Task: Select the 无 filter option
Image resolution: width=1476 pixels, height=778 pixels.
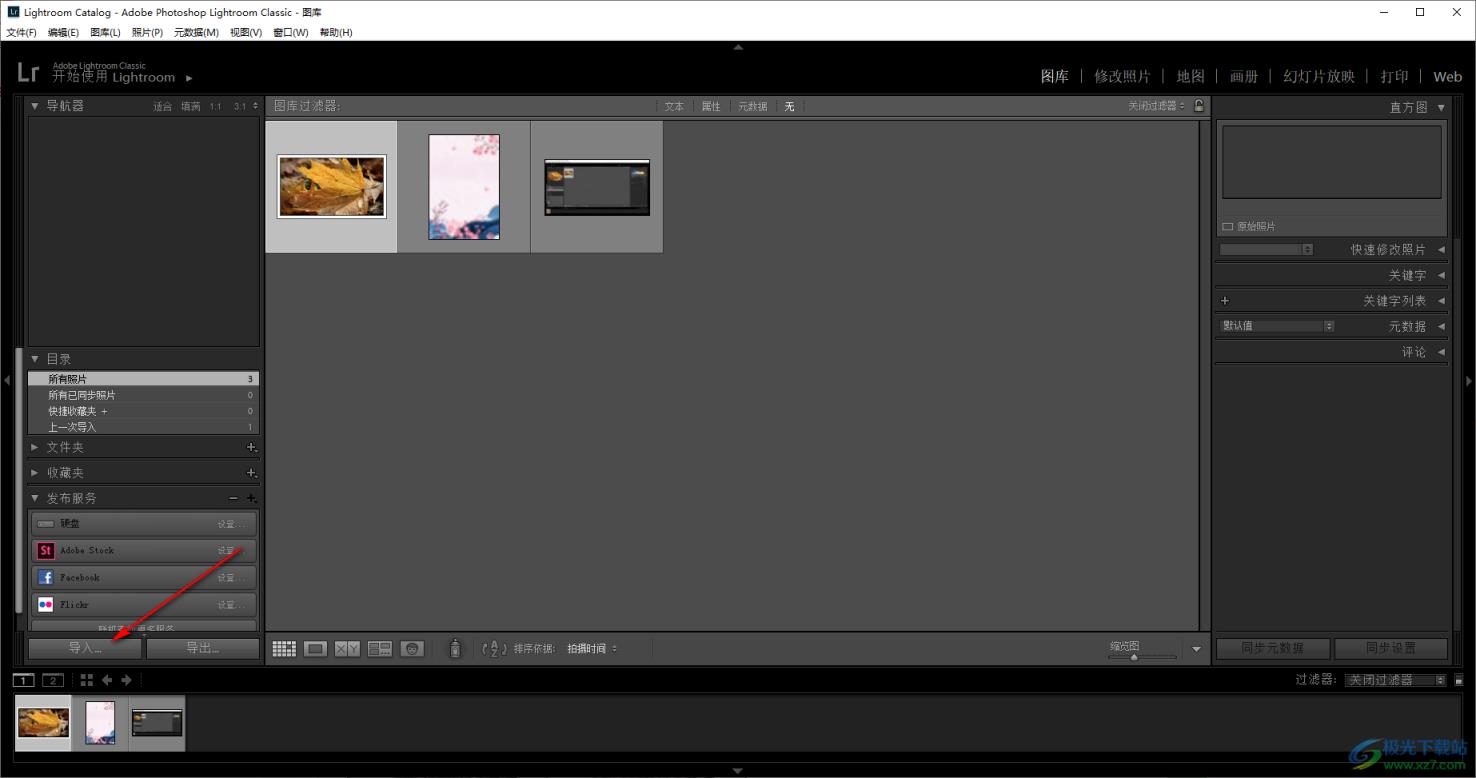Action: [789, 106]
